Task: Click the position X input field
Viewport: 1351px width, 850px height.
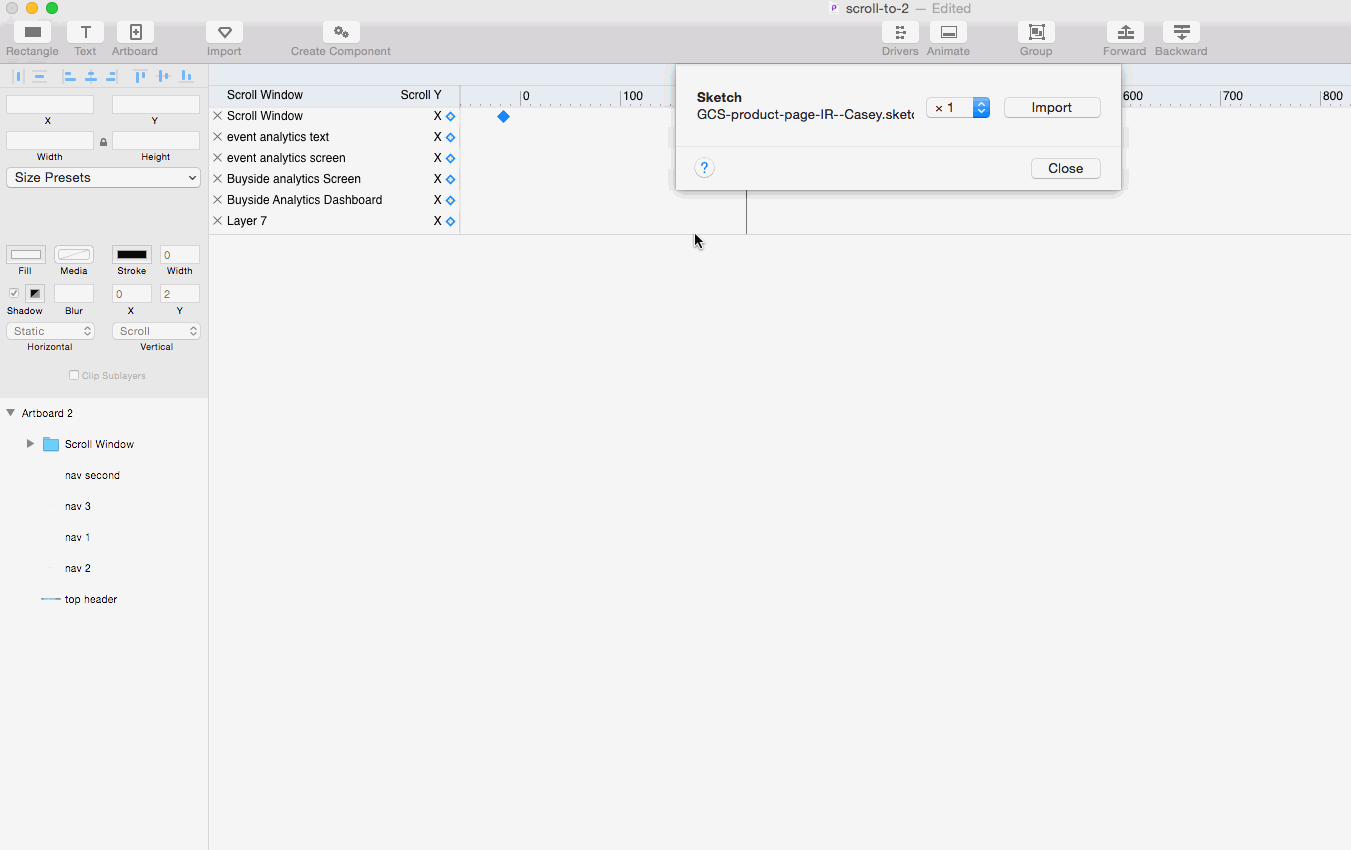Action: [x=50, y=105]
